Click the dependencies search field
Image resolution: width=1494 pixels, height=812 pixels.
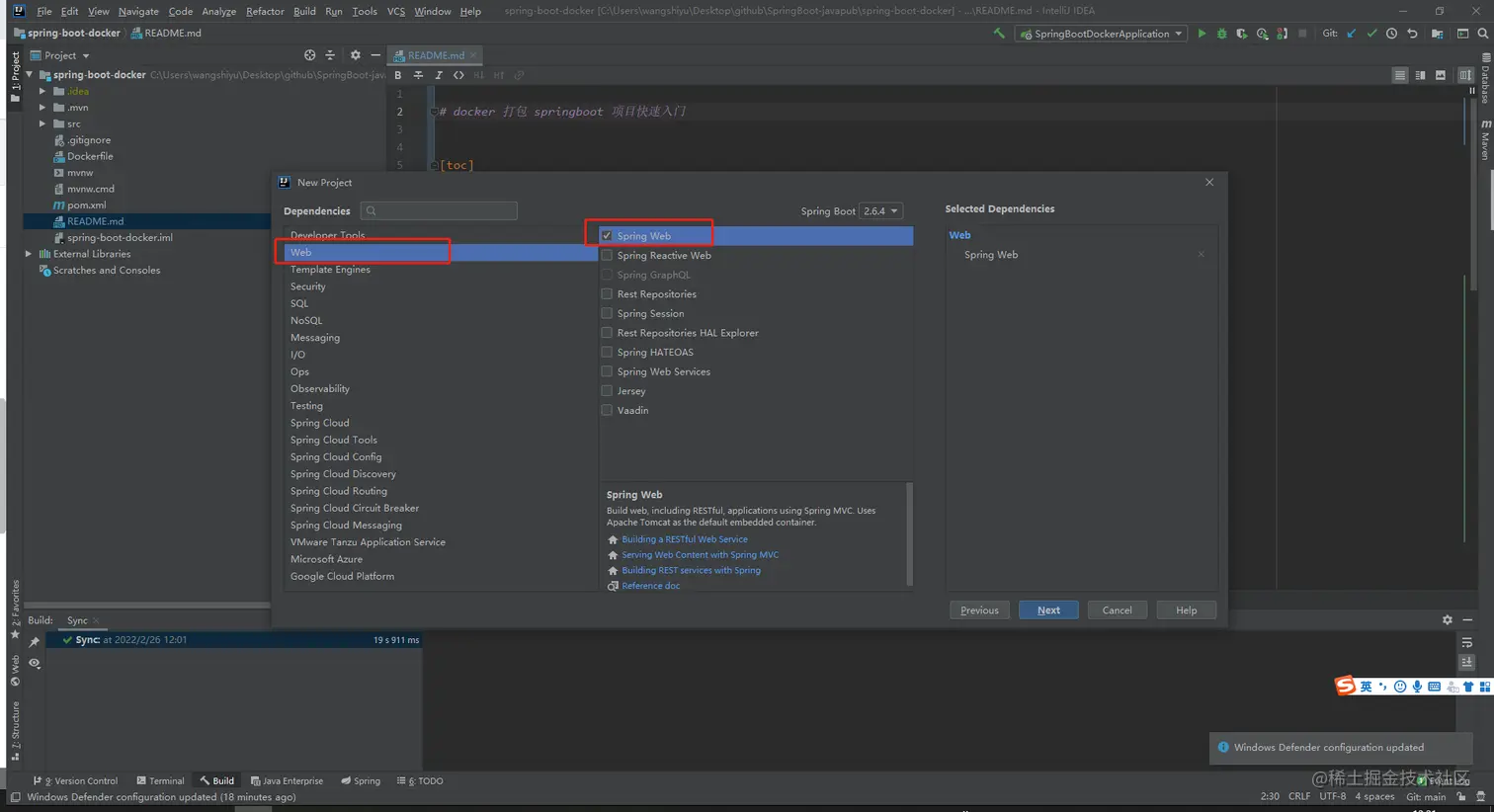(x=439, y=210)
